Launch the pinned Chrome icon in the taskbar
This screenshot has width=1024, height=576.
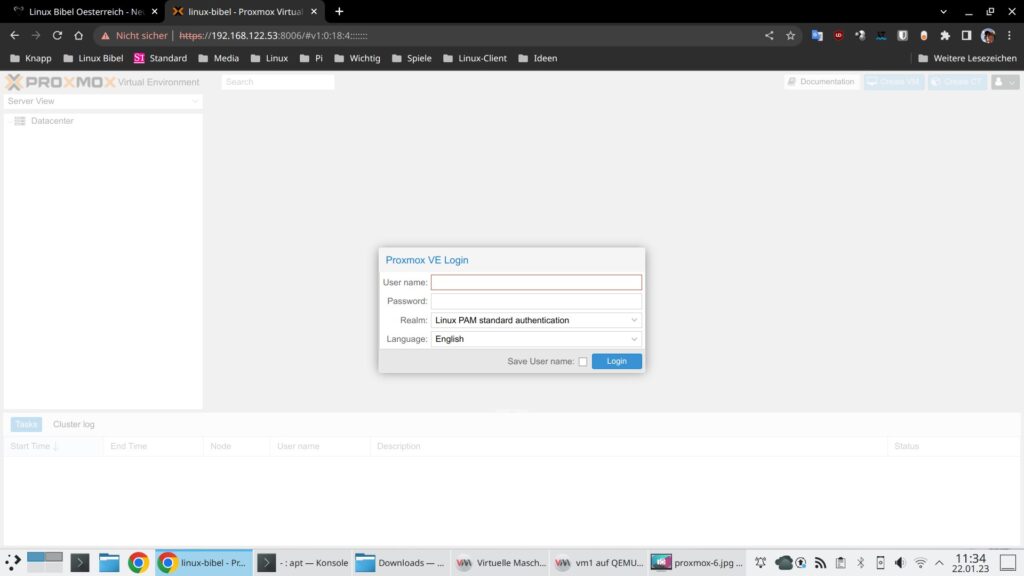pyautogui.click(x=138, y=562)
